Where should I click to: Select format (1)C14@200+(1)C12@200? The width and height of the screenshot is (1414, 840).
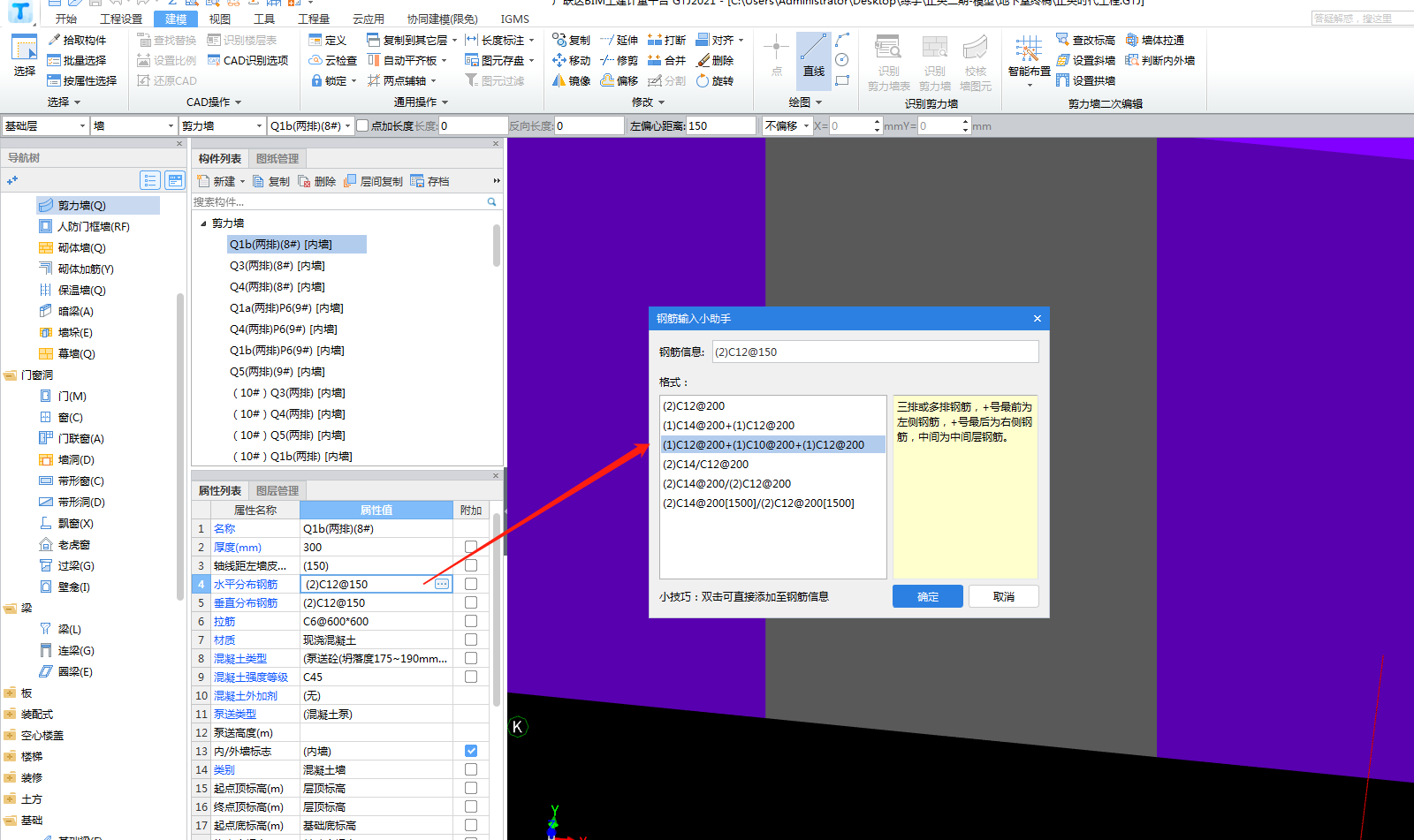click(729, 425)
